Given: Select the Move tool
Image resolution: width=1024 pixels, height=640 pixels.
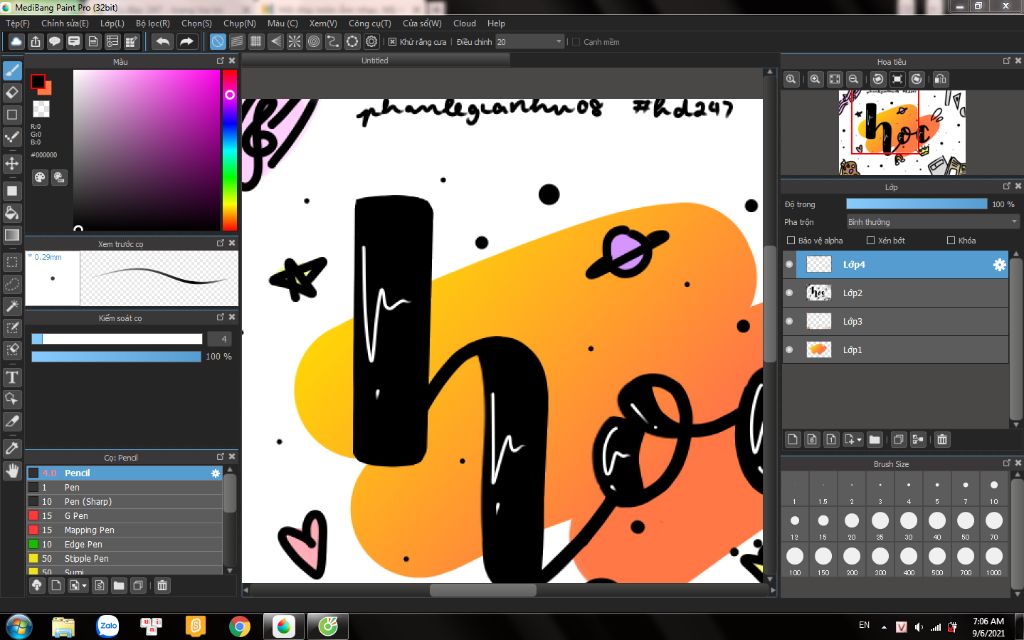Looking at the screenshot, I should tap(12, 163).
